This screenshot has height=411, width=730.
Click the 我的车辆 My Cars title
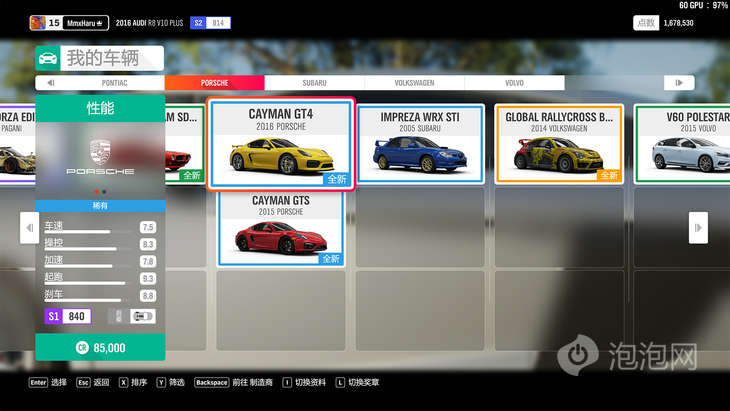(x=103, y=58)
